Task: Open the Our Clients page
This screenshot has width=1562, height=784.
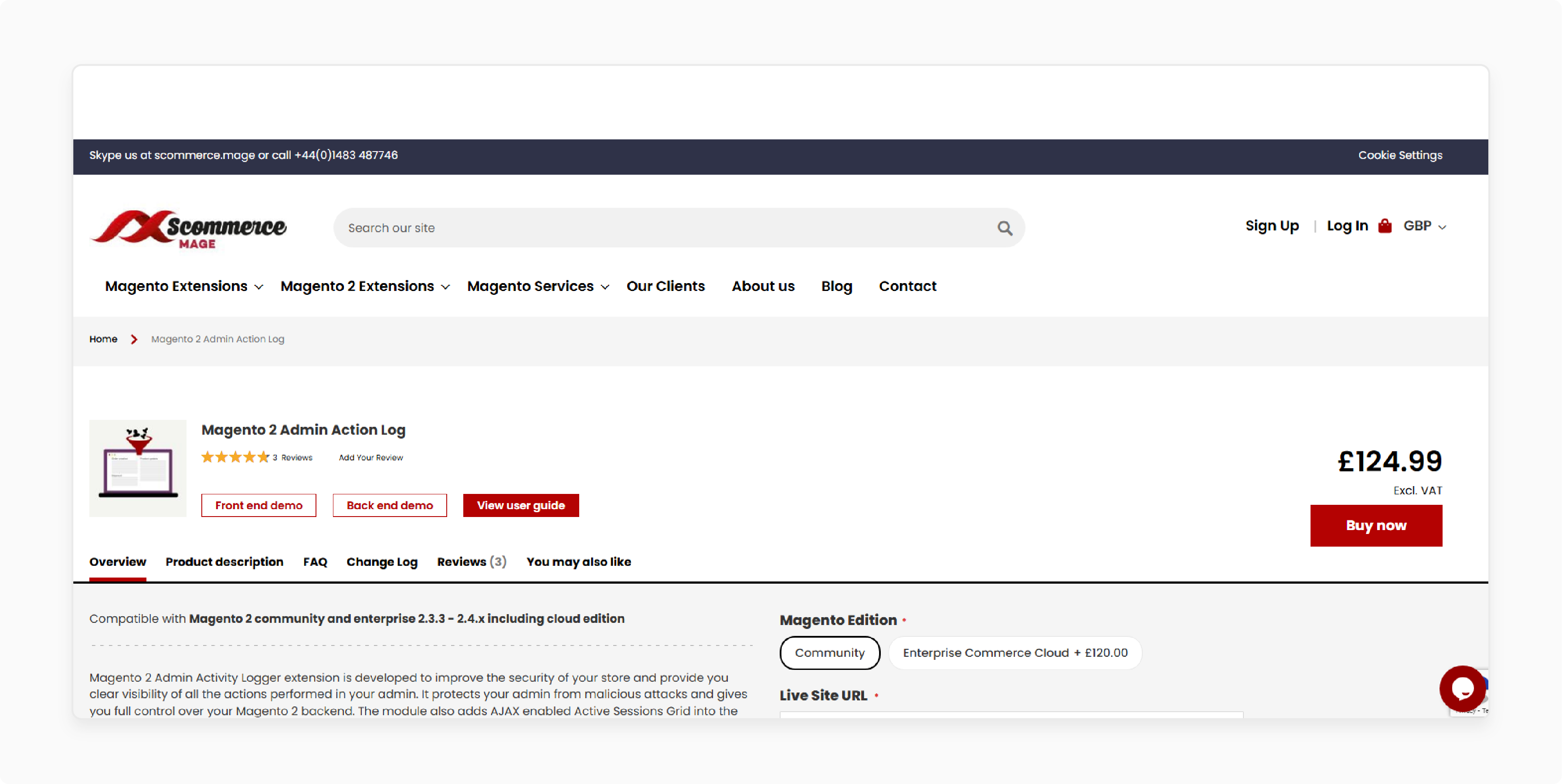Action: [665, 286]
